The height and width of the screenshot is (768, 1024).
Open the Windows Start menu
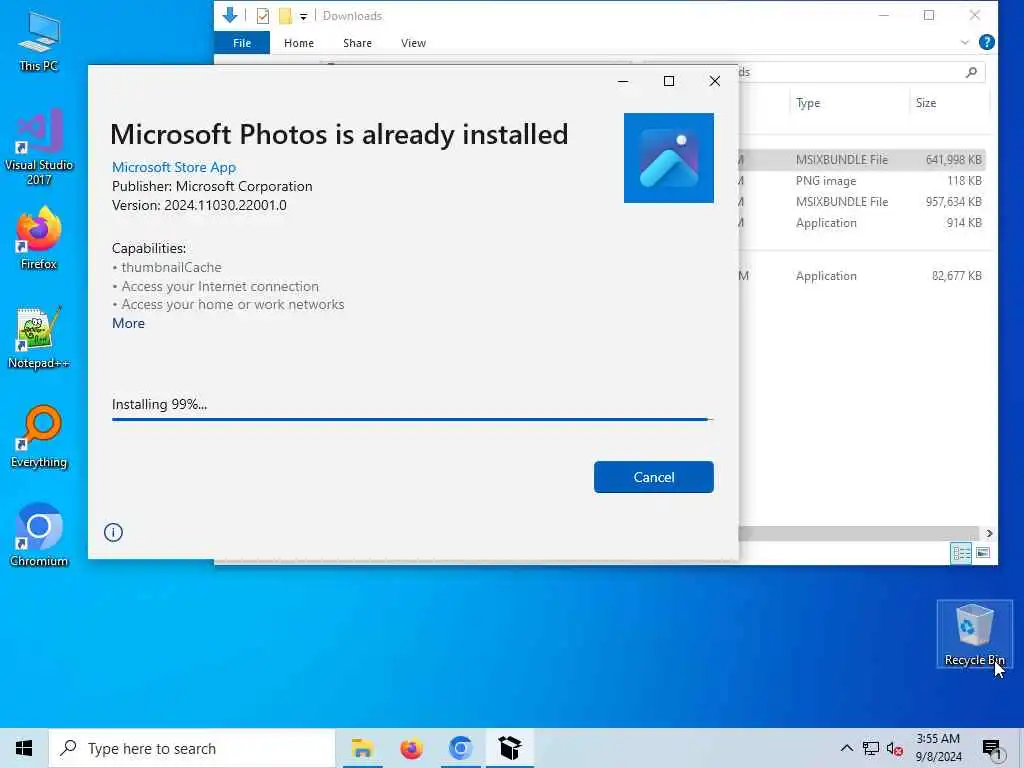[x=24, y=748]
